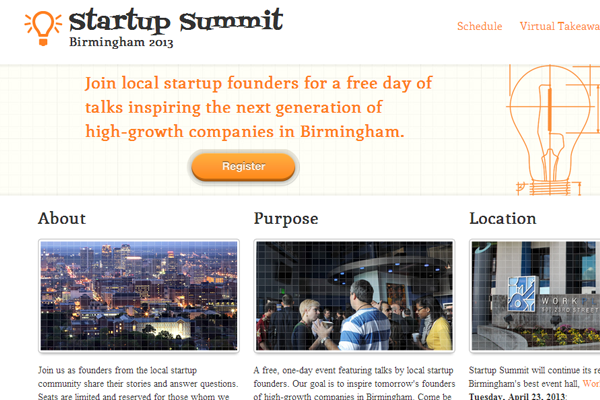
Task: Click the orange hero headline about startup founders
Action: (259, 108)
